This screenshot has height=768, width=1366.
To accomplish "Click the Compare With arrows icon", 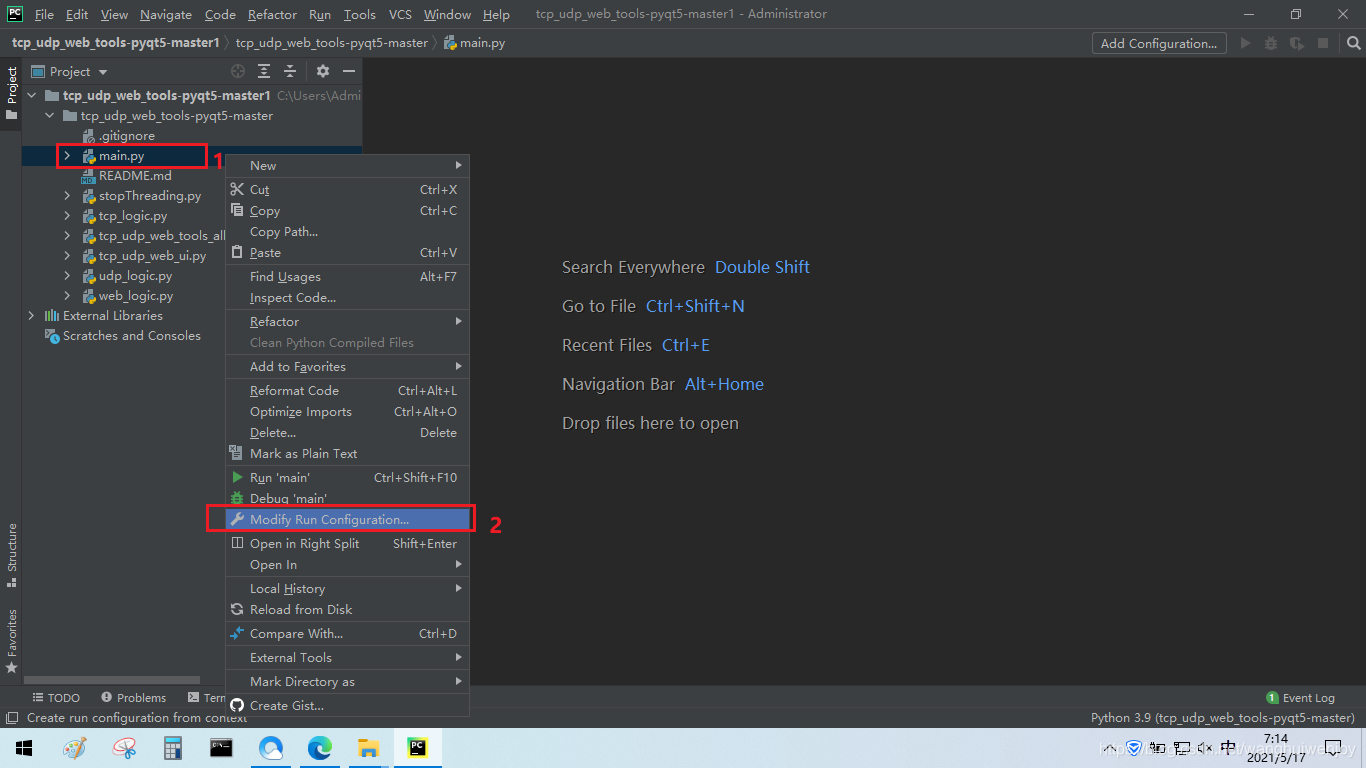I will [x=237, y=633].
